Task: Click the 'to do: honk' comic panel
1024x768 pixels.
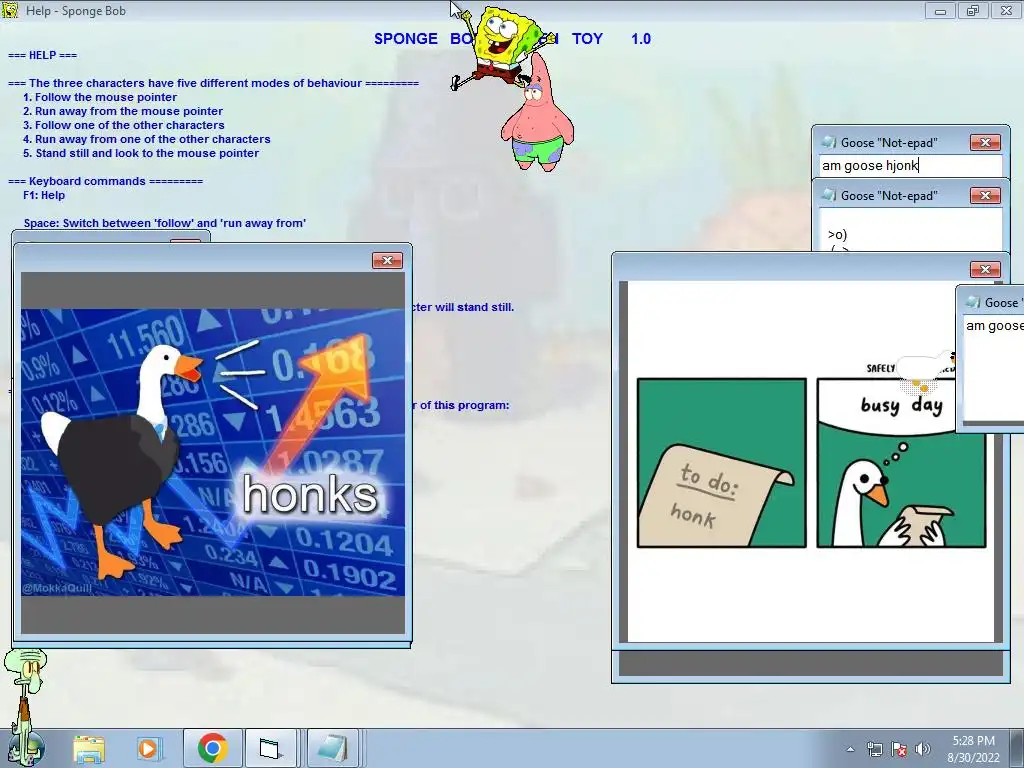Action: [x=722, y=462]
